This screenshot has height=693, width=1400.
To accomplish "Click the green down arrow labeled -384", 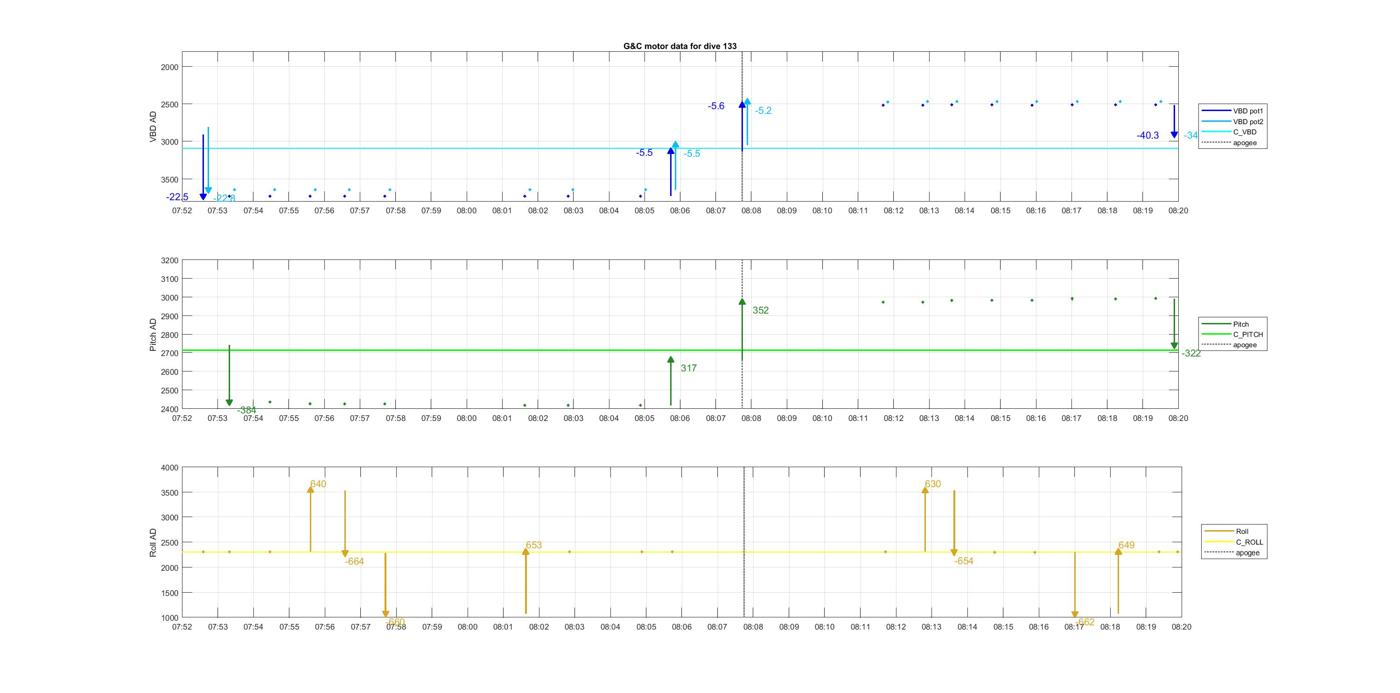I will (229, 376).
